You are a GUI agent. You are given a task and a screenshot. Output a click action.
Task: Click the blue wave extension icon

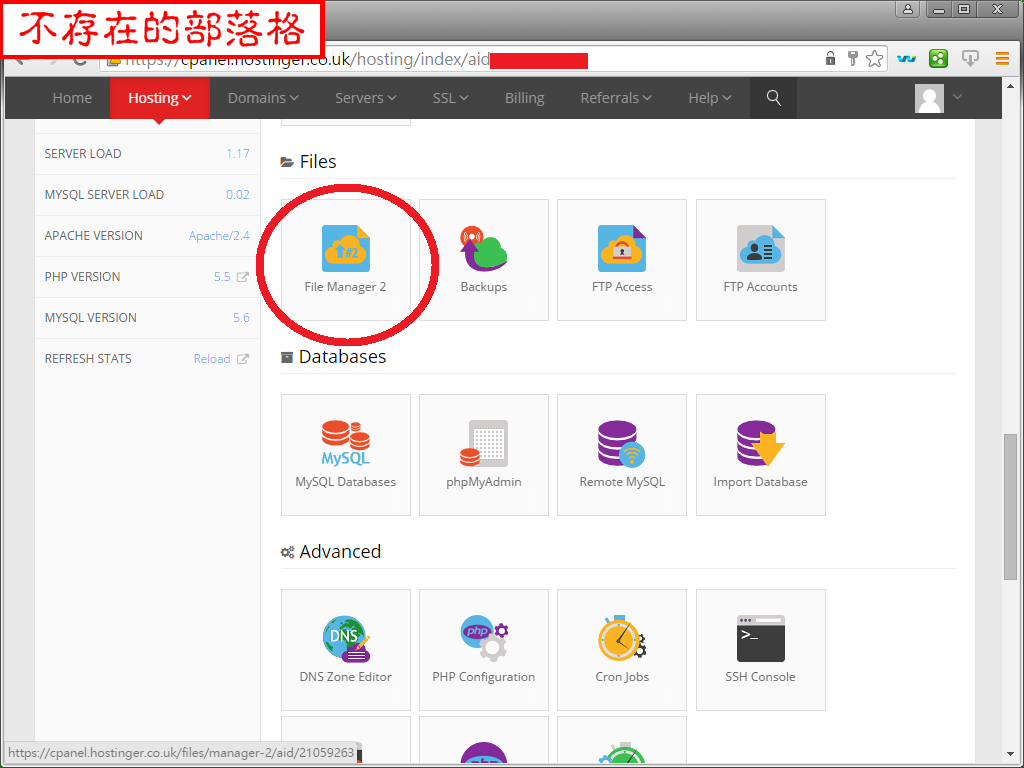click(x=906, y=59)
